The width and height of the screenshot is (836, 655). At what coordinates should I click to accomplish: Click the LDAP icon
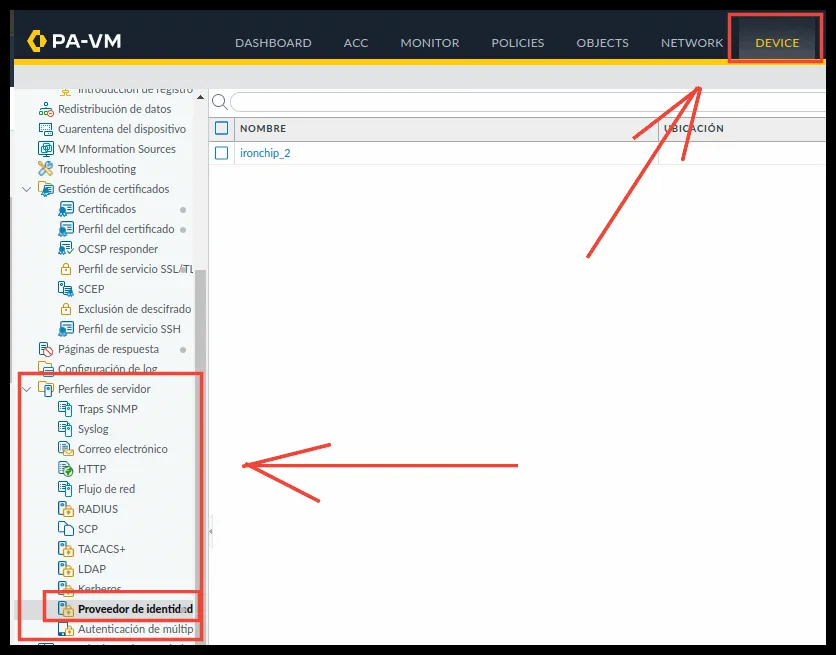click(x=65, y=569)
